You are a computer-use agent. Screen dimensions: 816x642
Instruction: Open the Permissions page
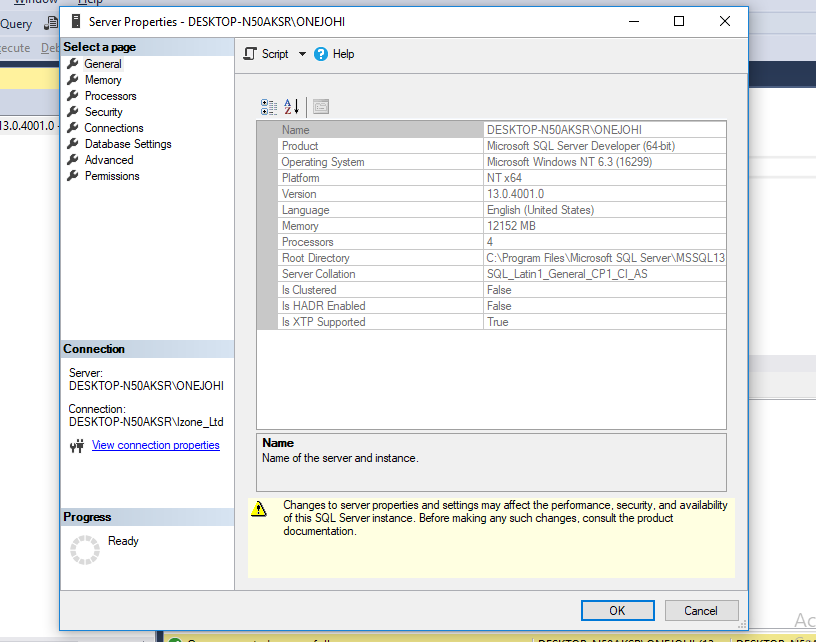click(x=112, y=176)
